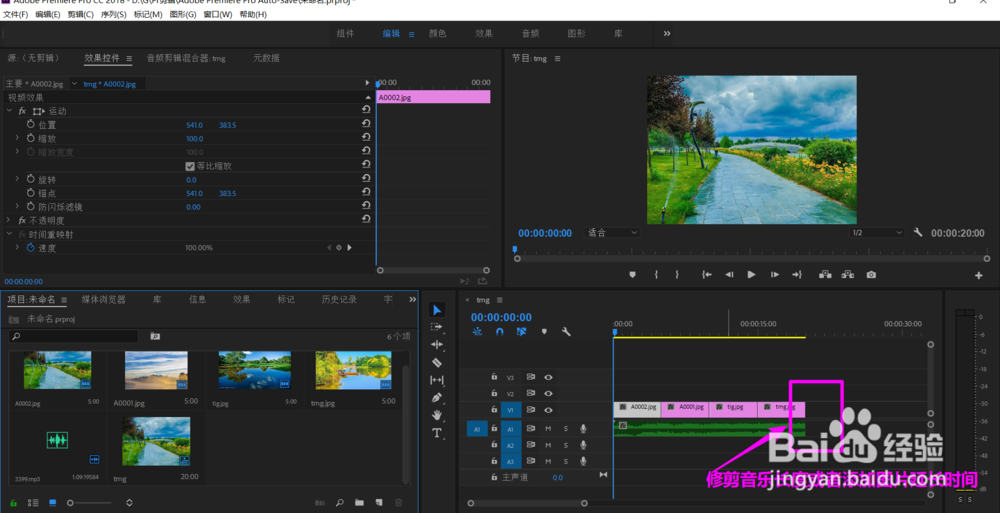Select the Track Select Forward tool
Screen dimensions: 1000x513
pyautogui.click(x=437, y=327)
